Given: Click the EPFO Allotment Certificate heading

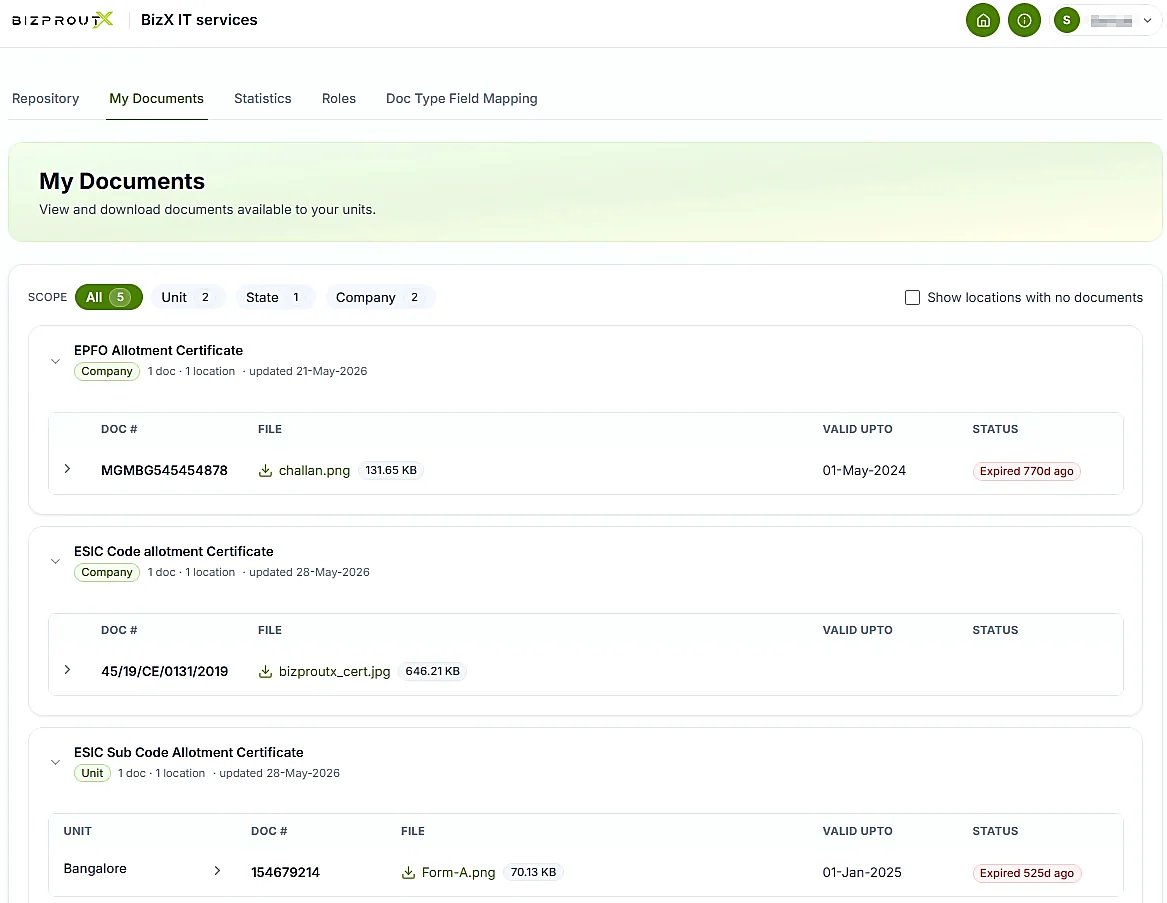Looking at the screenshot, I should click(x=159, y=350).
